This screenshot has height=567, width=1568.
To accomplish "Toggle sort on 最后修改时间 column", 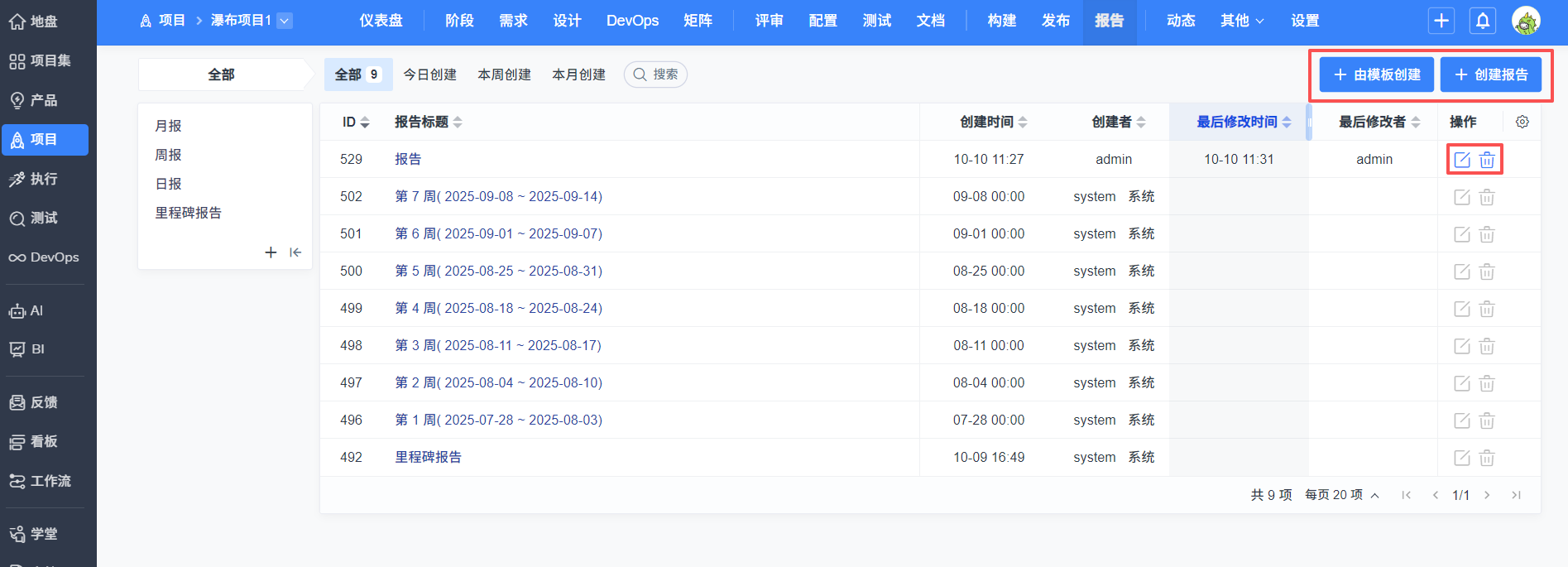I will tap(1243, 122).
